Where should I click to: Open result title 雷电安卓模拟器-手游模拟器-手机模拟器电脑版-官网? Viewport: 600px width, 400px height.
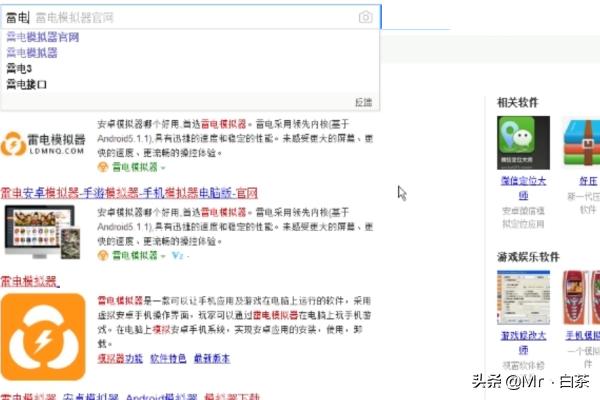(x=129, y=193)
